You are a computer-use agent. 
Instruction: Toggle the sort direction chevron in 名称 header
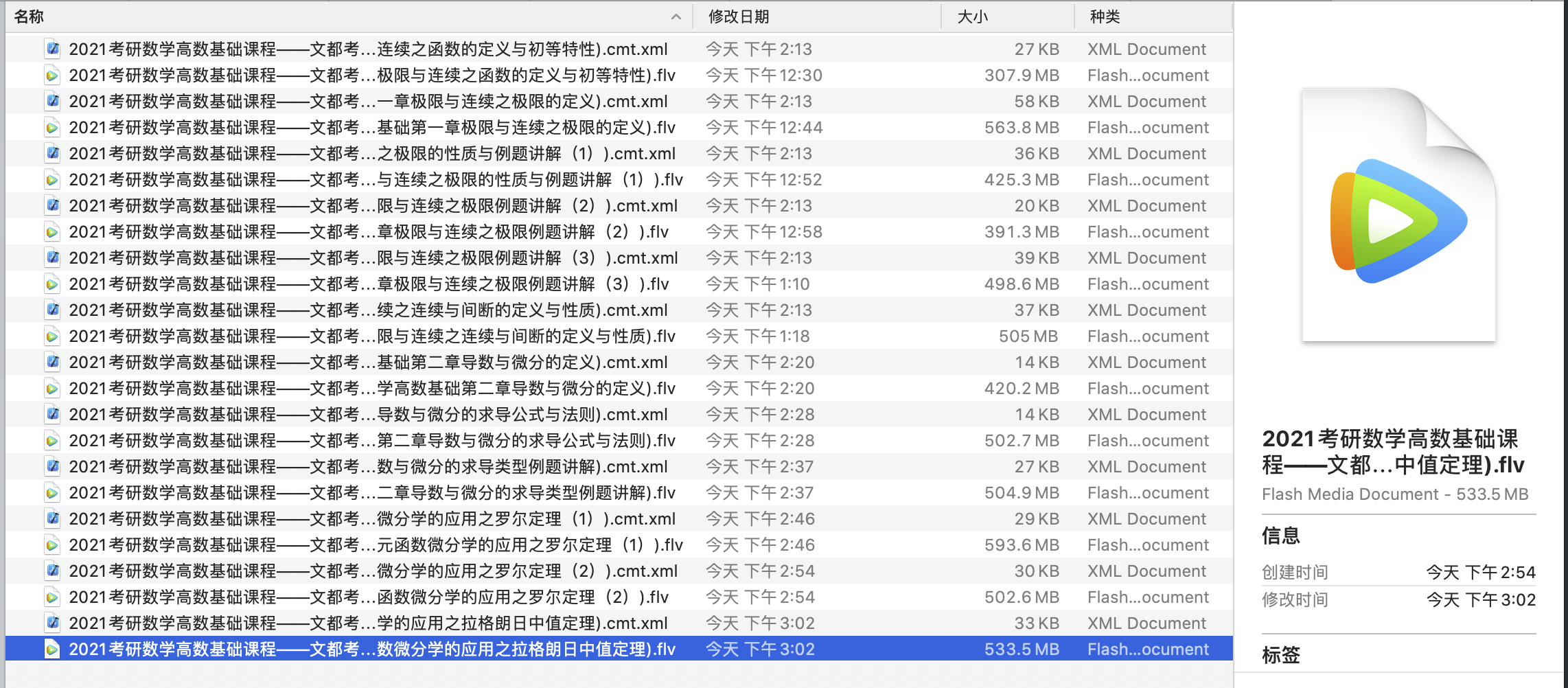tap(676, 16)
